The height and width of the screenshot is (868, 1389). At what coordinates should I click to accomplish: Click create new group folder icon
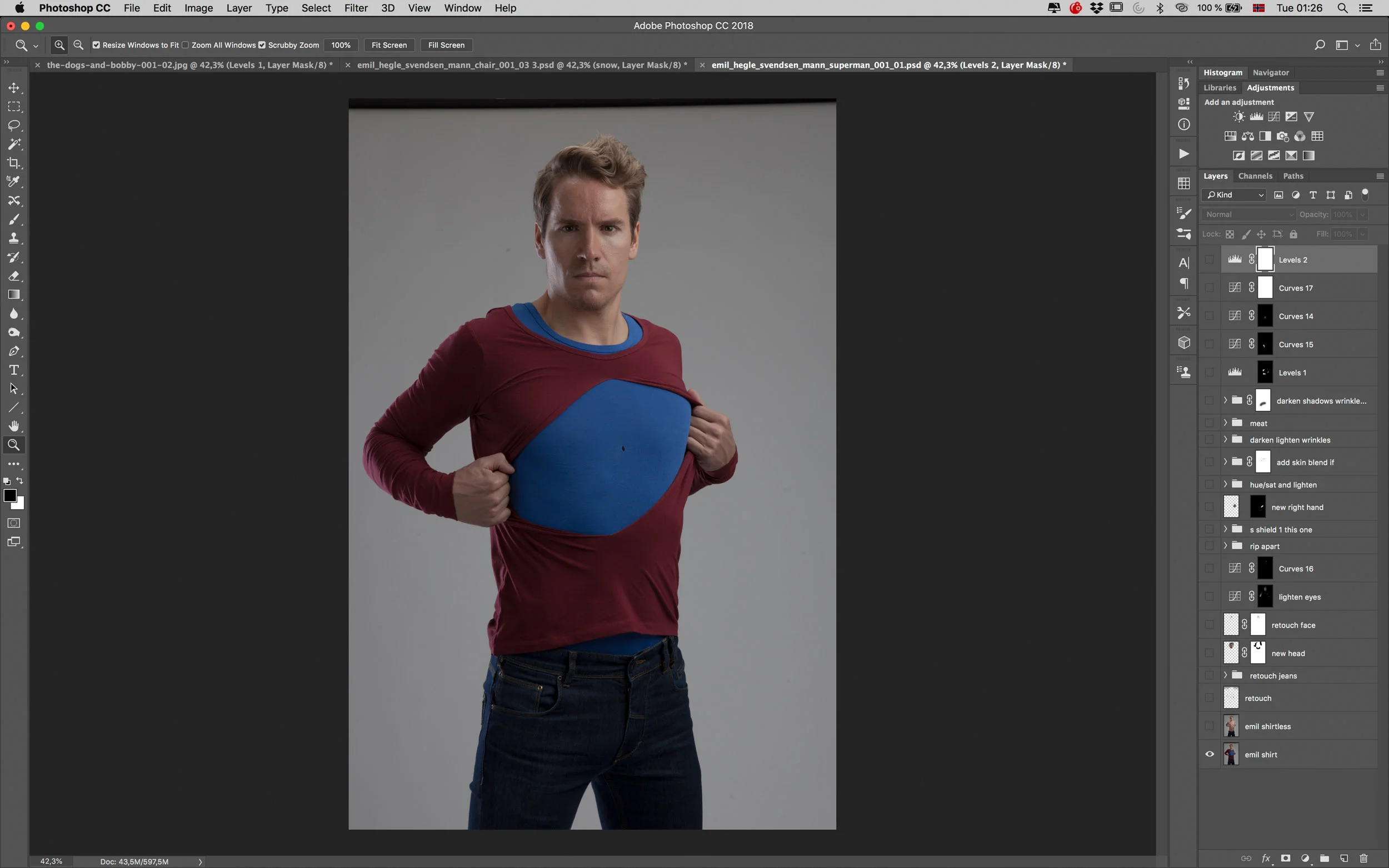pos(1324,858)
